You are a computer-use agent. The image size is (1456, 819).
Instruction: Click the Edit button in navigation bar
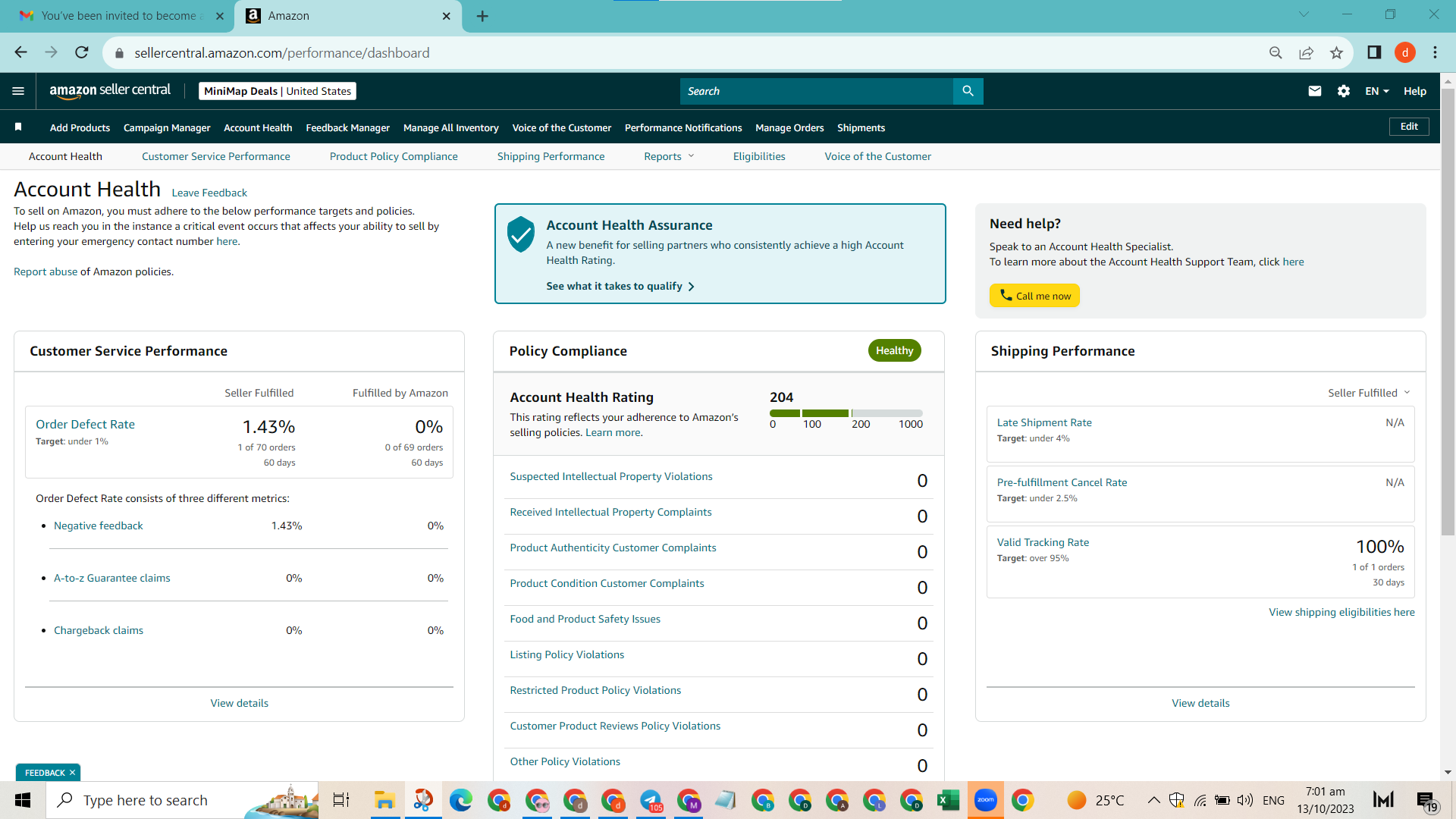1409,127
